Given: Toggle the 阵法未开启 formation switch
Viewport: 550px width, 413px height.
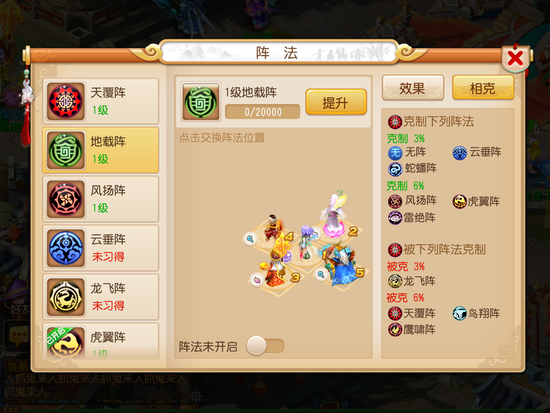Looking at the screenshot, I should pyautogui.click(x=265, y=346).
